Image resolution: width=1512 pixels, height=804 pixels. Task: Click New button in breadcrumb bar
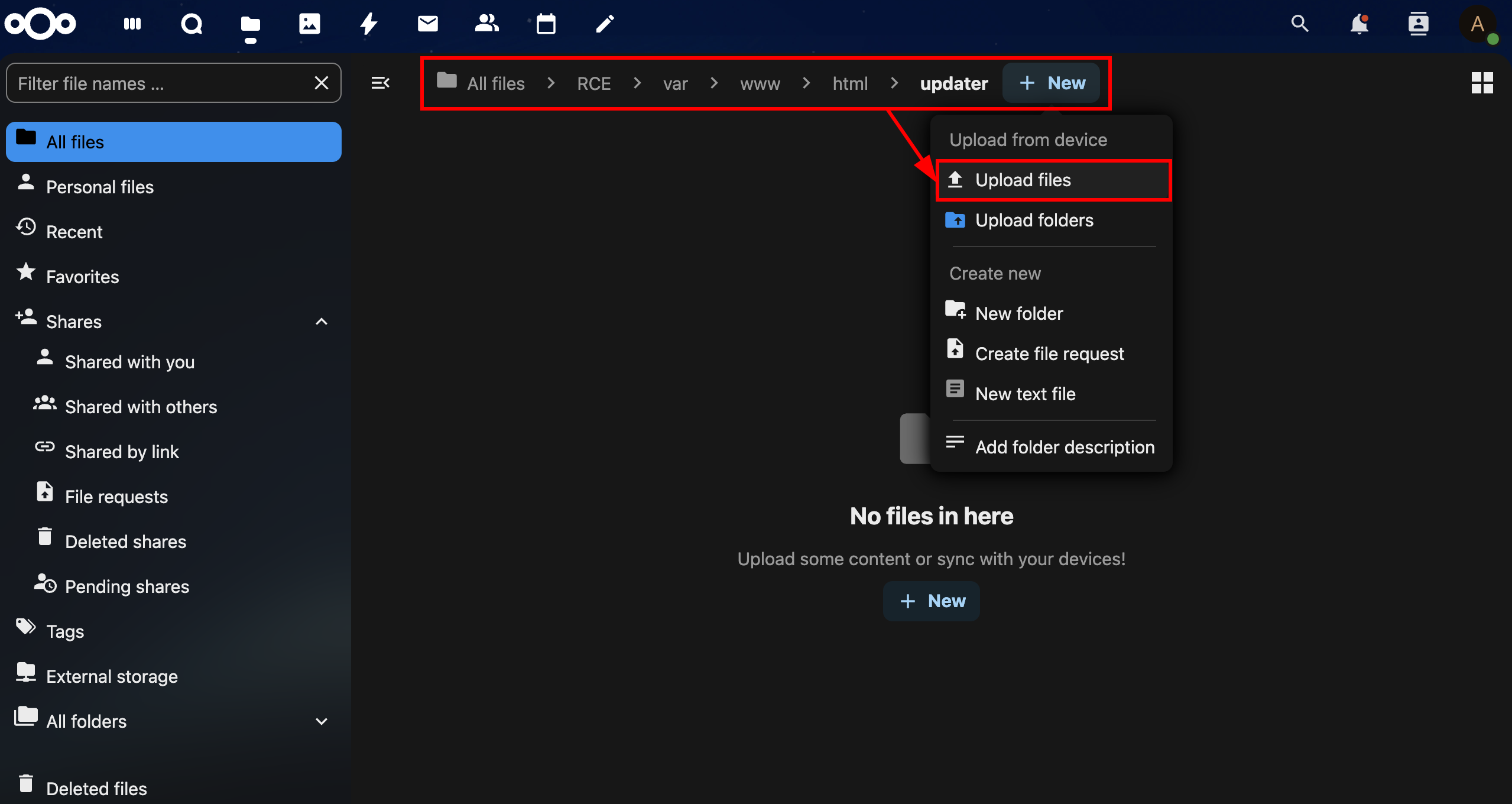pyautogui.click(x=1052, y=83)
